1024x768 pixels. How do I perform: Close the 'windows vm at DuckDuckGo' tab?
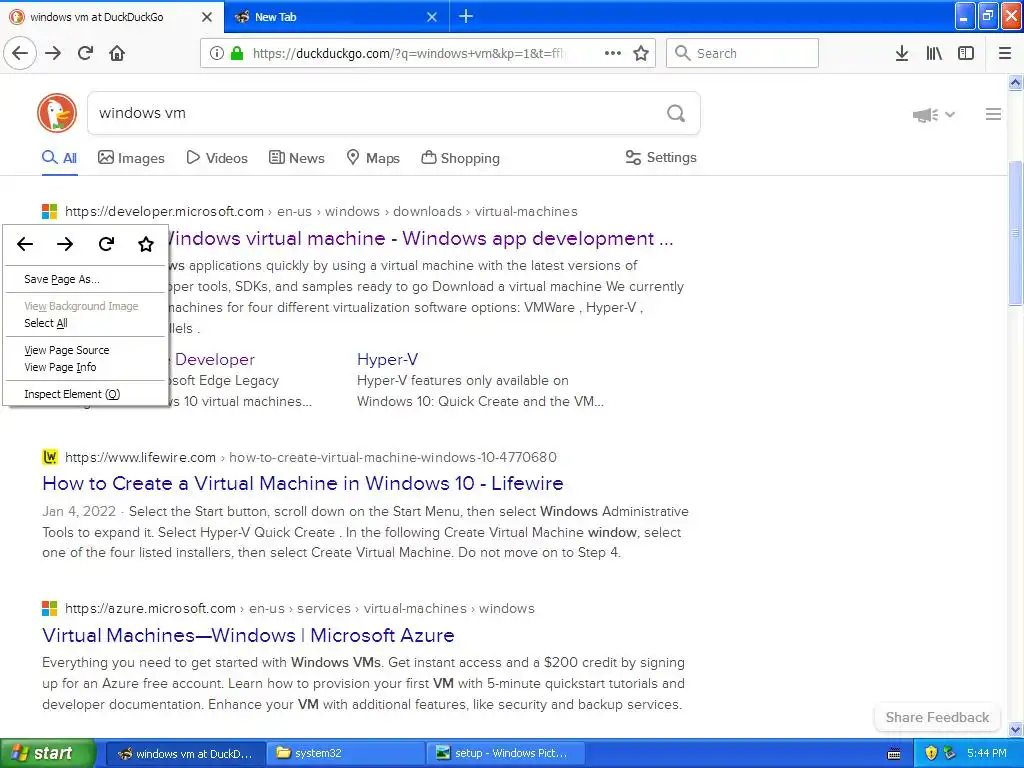pyautogui.click(x=206, y=17)
